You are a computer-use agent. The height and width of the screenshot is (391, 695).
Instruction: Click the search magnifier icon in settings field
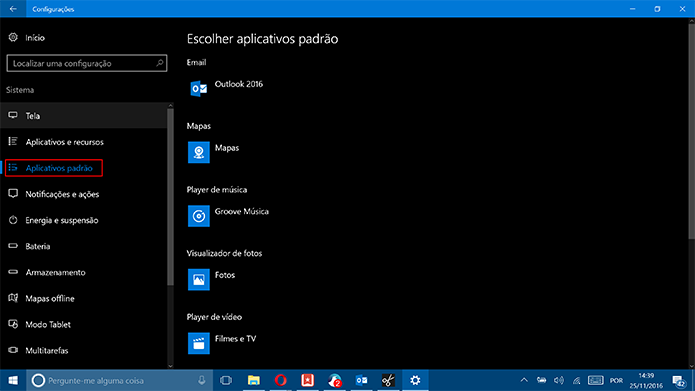(x=160, y=63)
